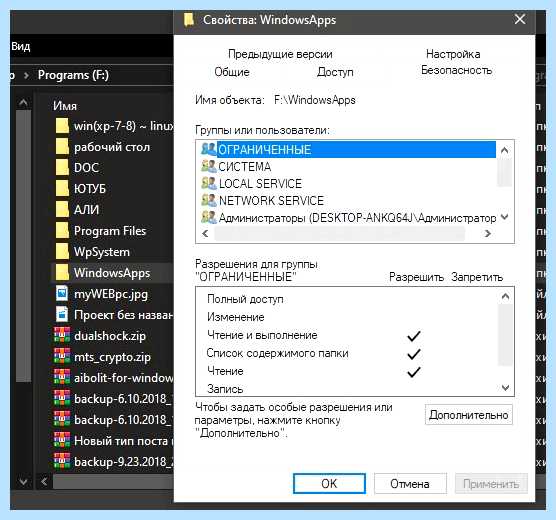
Task: Switch to the Доступ tab
Action: pyautogui.click(x=335, y=72)
